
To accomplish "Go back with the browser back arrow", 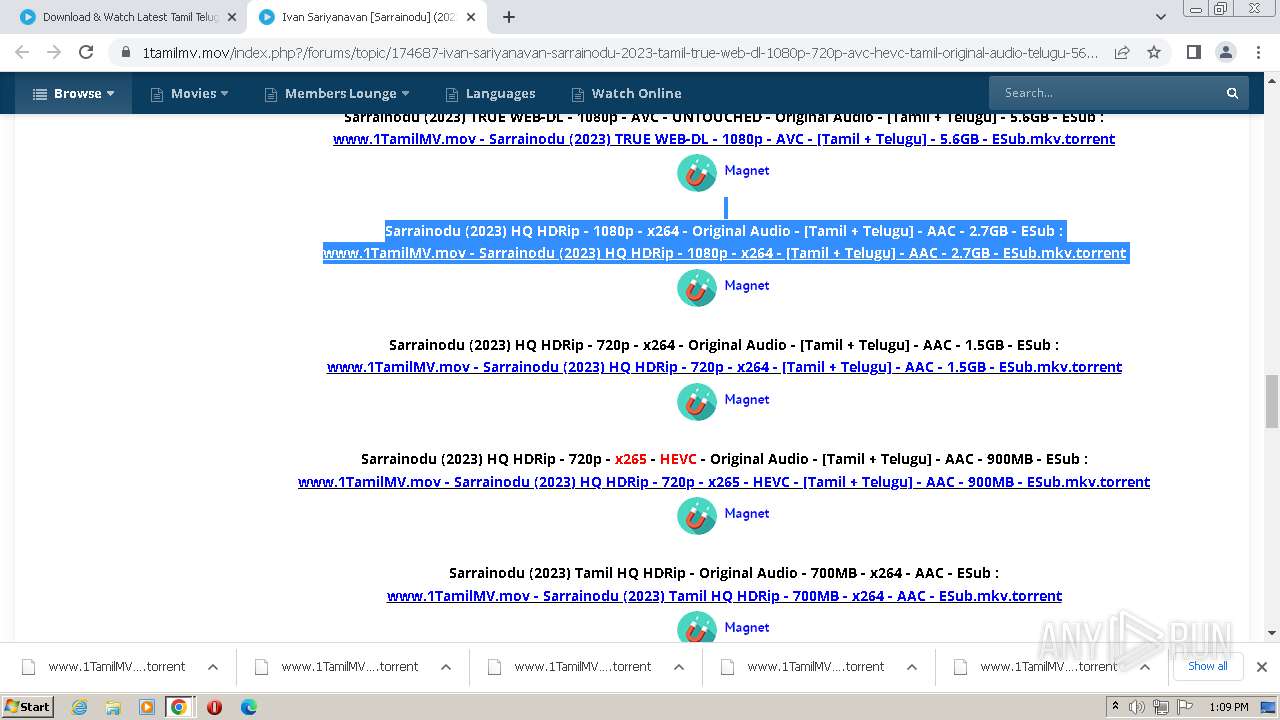I will click(x=22, y=52).
